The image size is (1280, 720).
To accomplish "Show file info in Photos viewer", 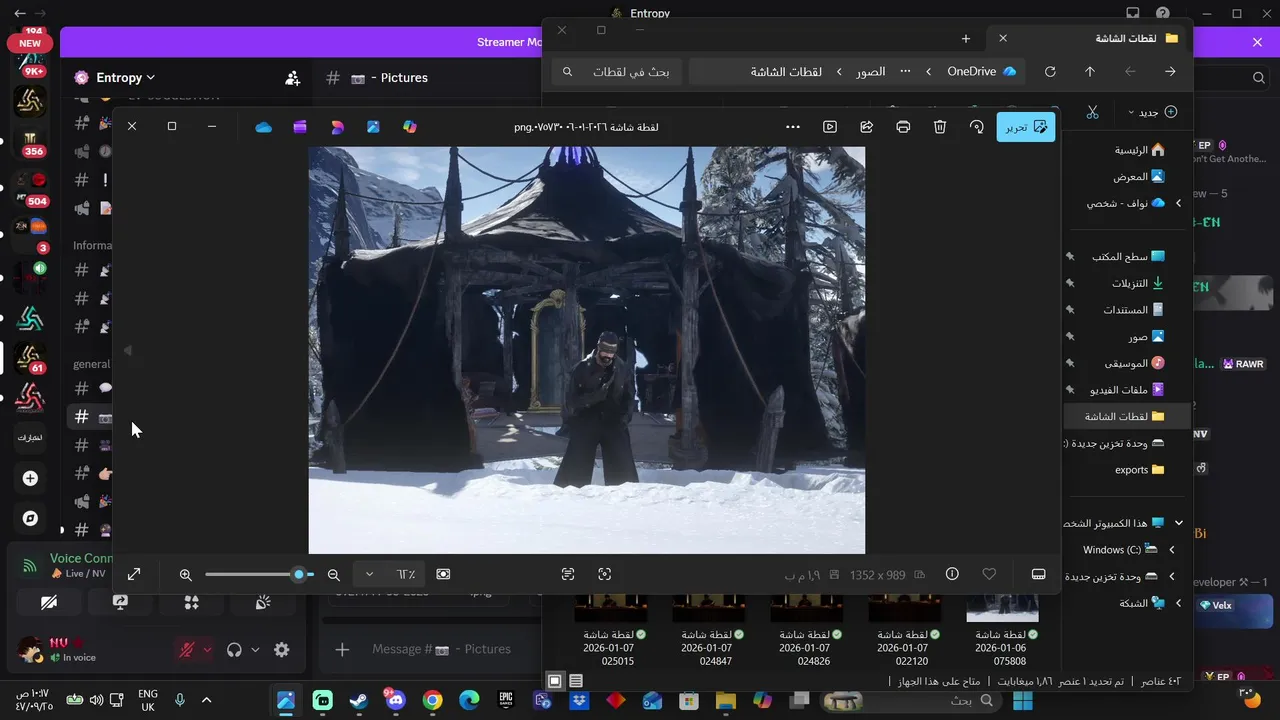I will coord(952,574).
